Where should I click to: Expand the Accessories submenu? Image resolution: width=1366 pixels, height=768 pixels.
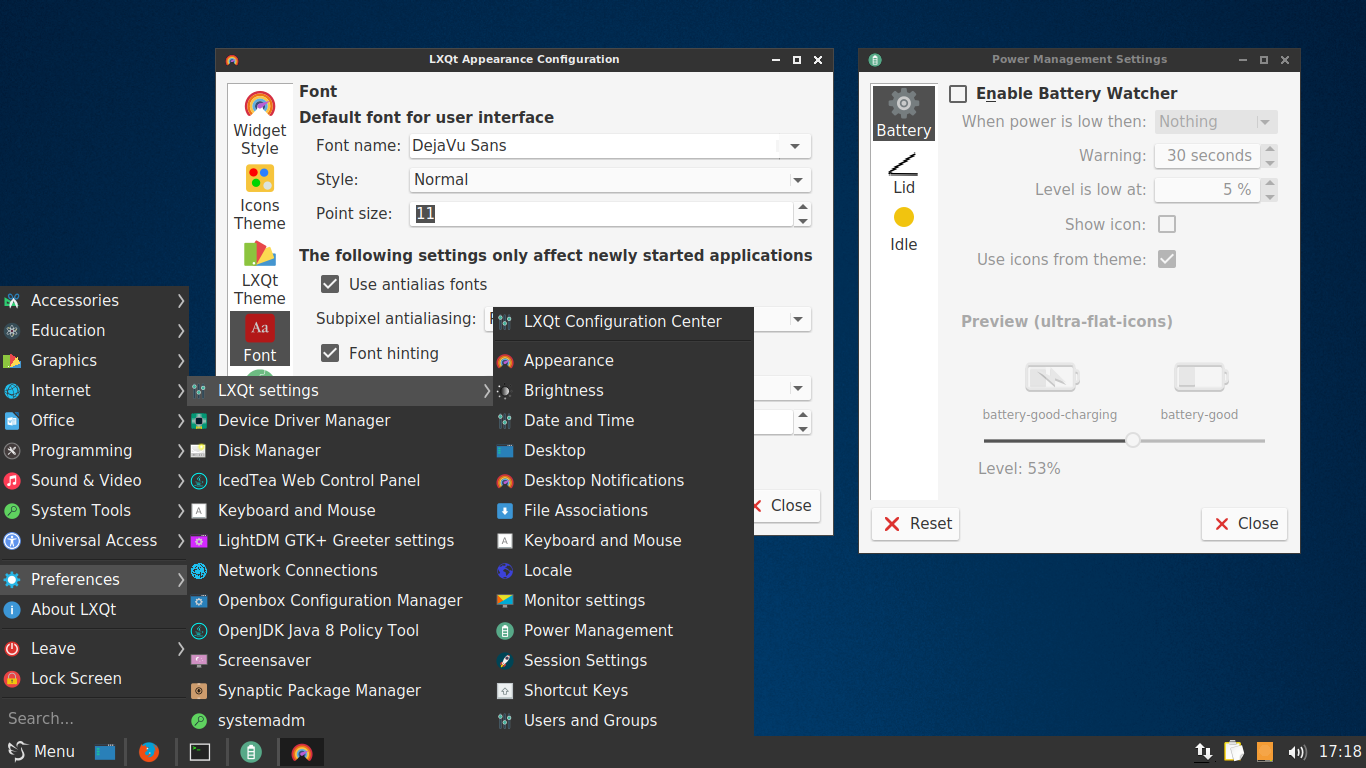click(94, 300)
